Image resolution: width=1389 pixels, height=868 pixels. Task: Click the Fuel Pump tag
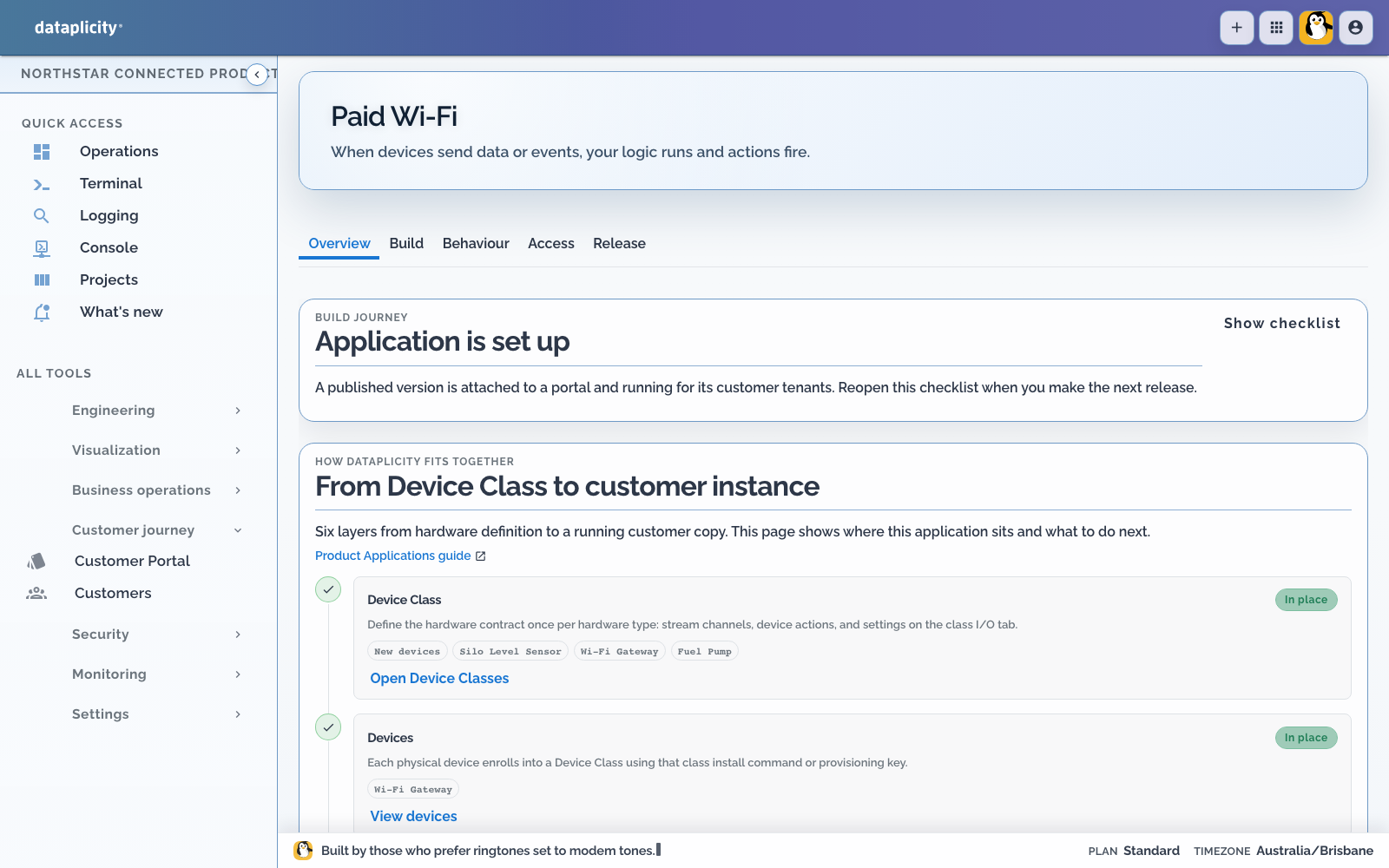coord(705,652)
